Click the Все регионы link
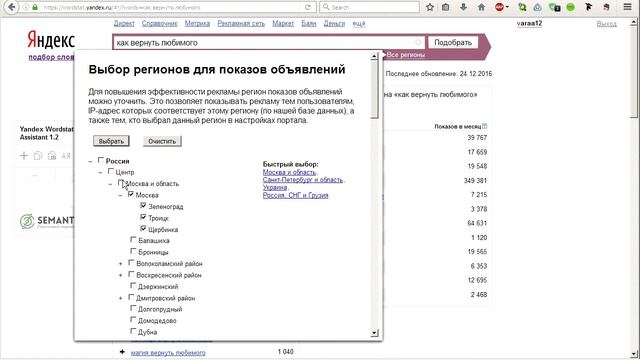The image size is (640, 360). point(406,55)
